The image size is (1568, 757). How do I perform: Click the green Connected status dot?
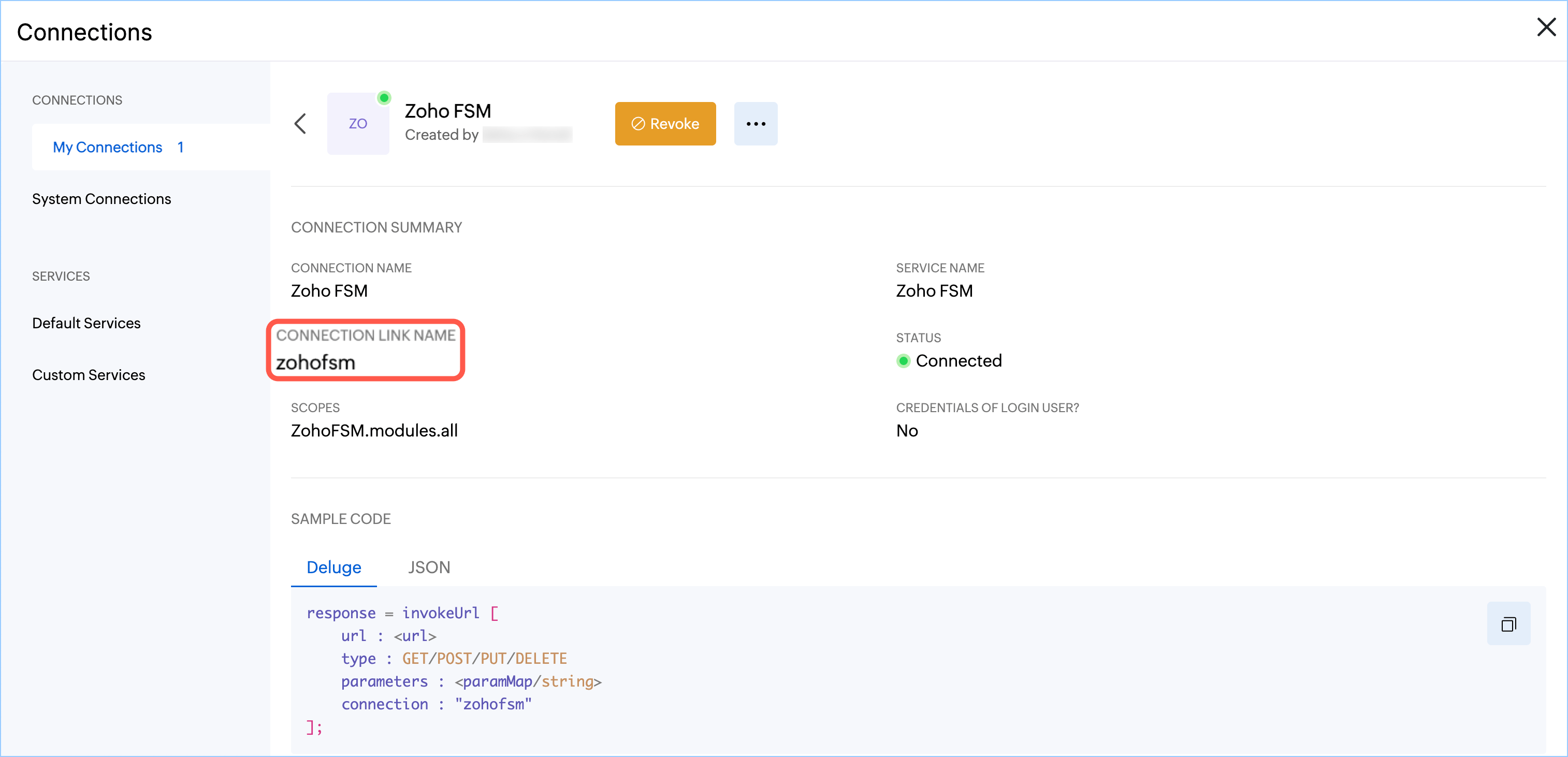903,361
